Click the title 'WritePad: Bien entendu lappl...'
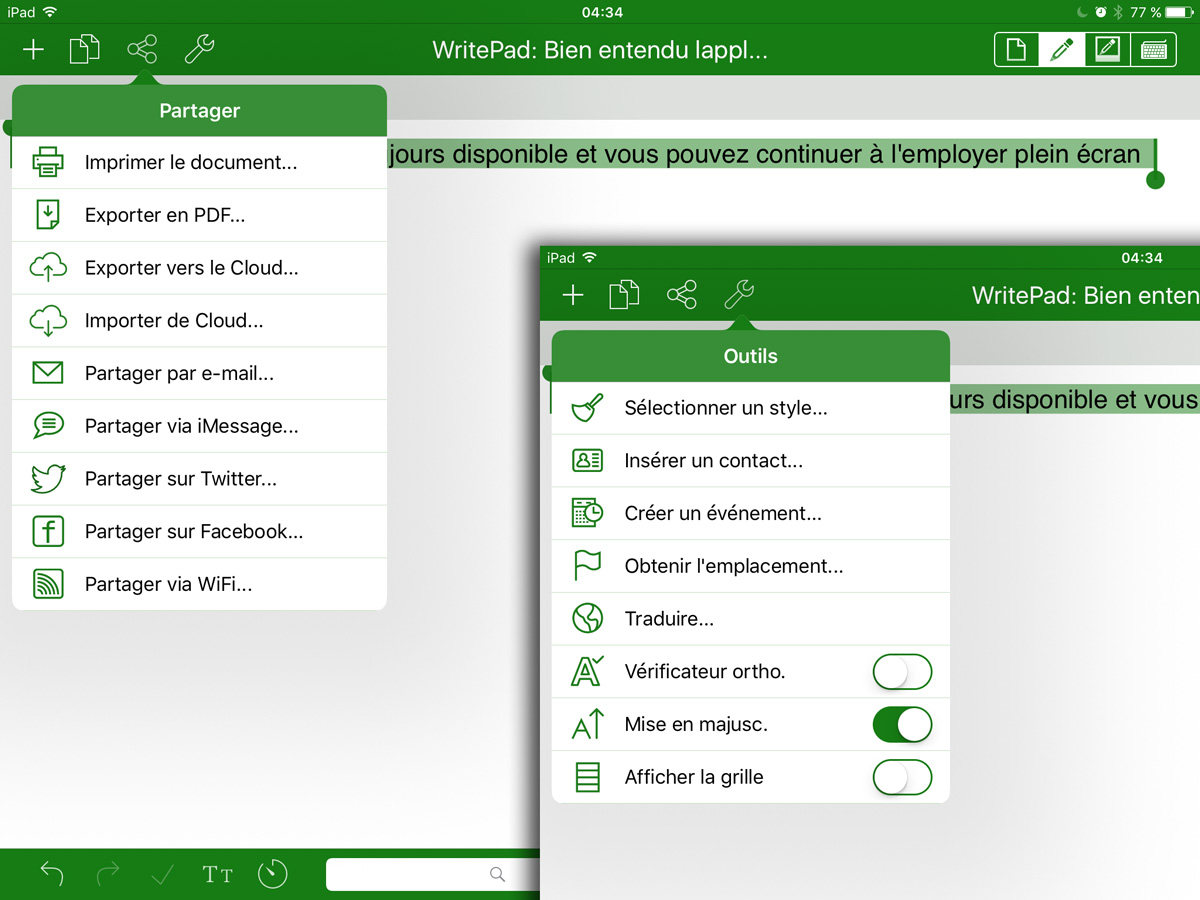This screenshot has height=900, width=1200. [x=600, y=50]
